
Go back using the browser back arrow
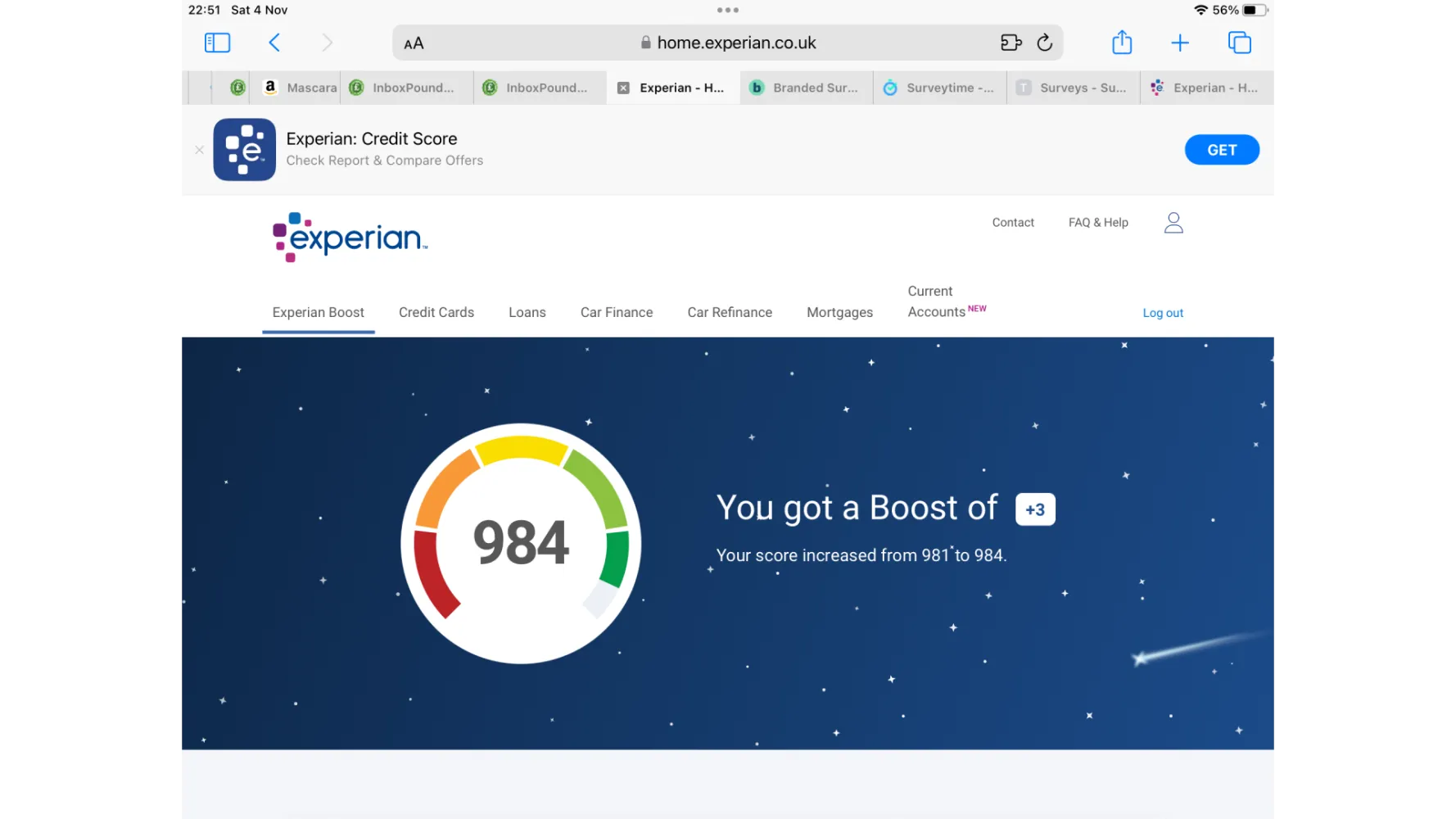tap(275, 43)
